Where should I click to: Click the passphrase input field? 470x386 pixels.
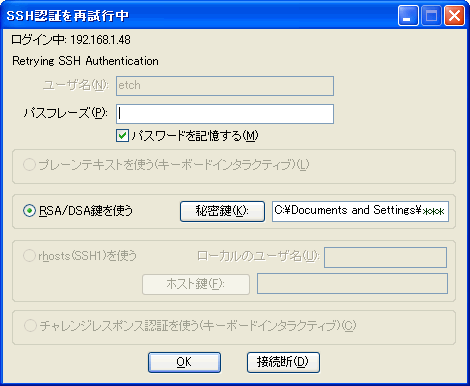point(225,114)
